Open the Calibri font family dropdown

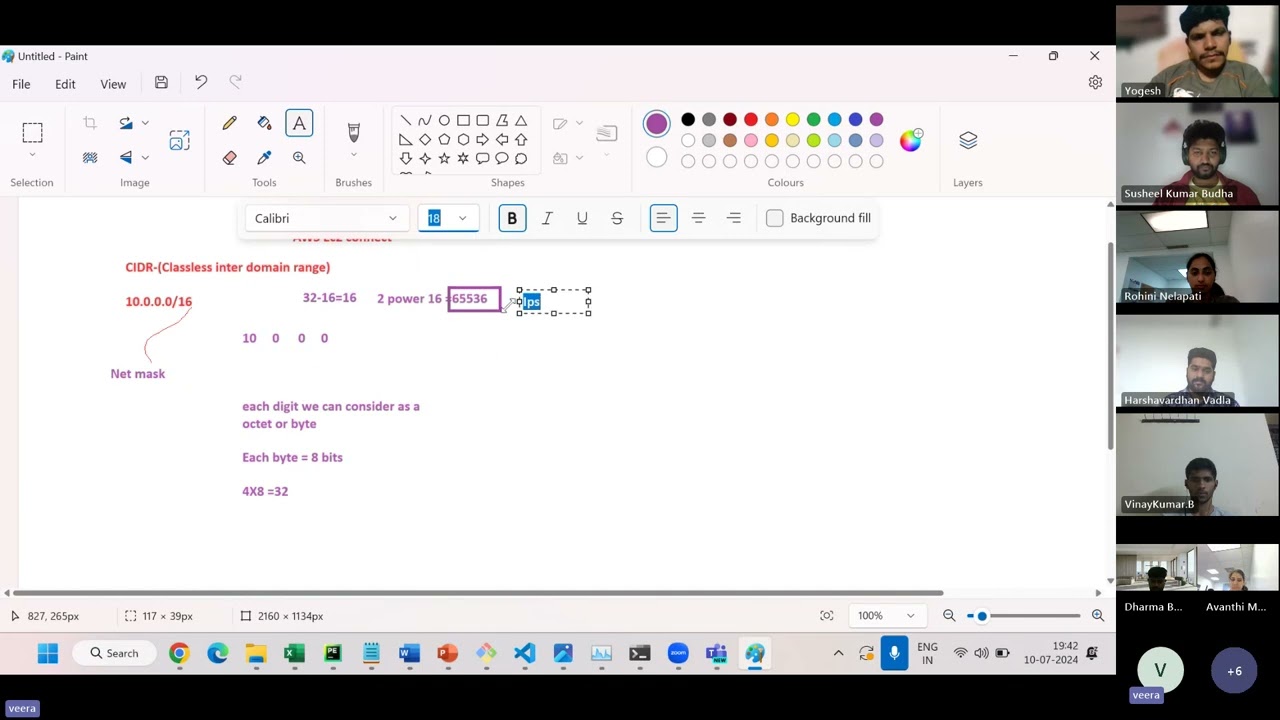(326, 218)
